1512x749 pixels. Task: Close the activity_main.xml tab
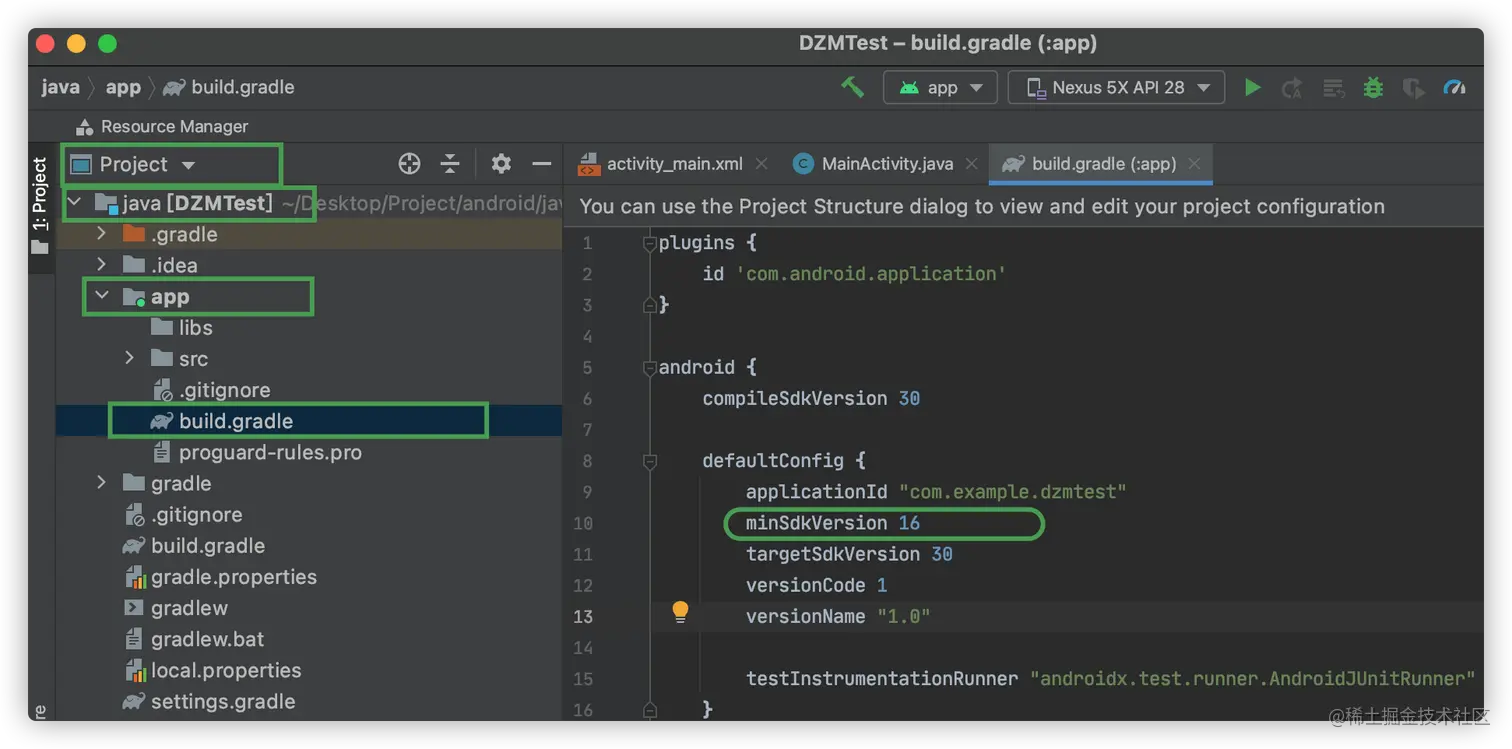tap(762, 164)
